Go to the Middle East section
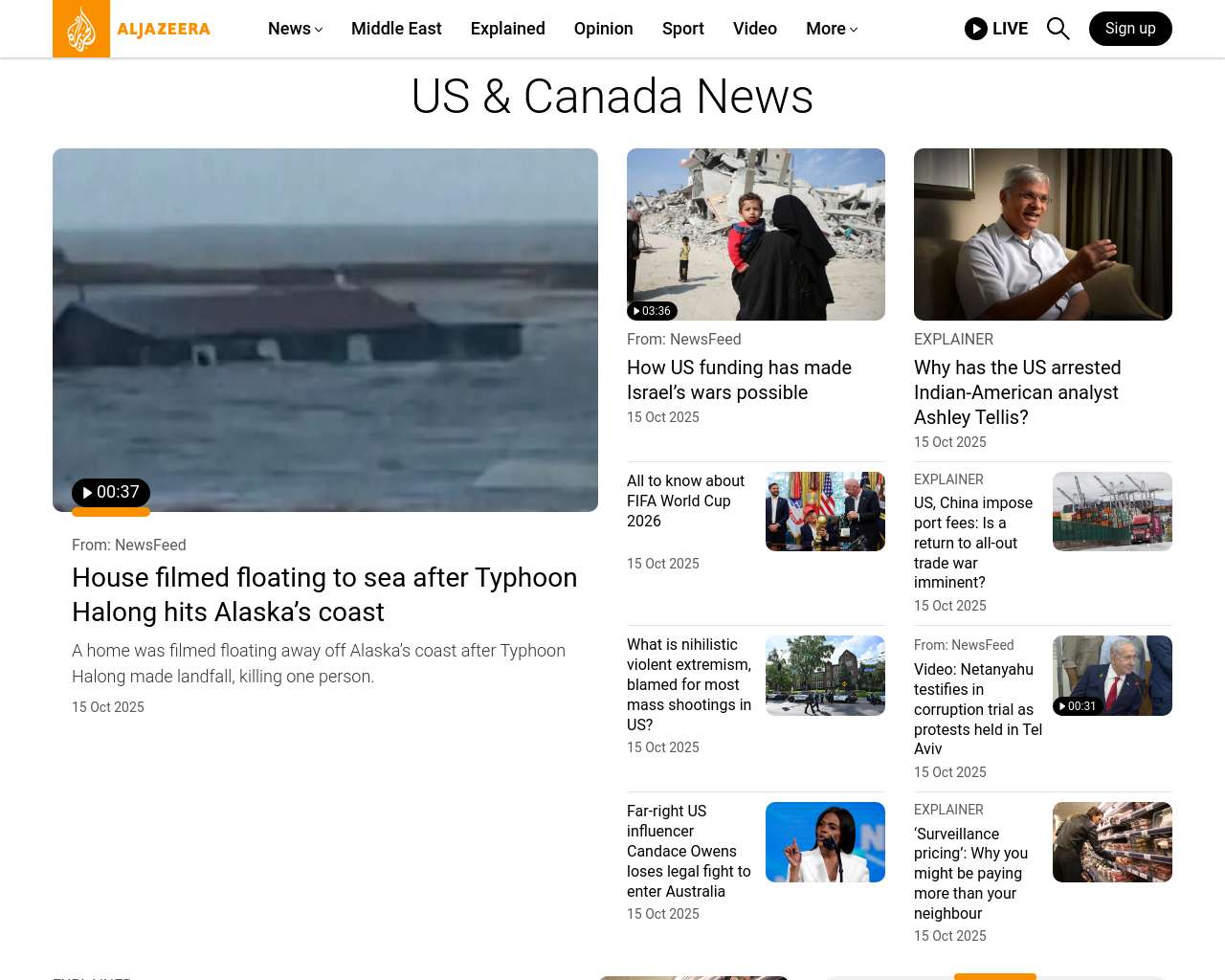The image size is (1225, 980). tap(396, 29)
